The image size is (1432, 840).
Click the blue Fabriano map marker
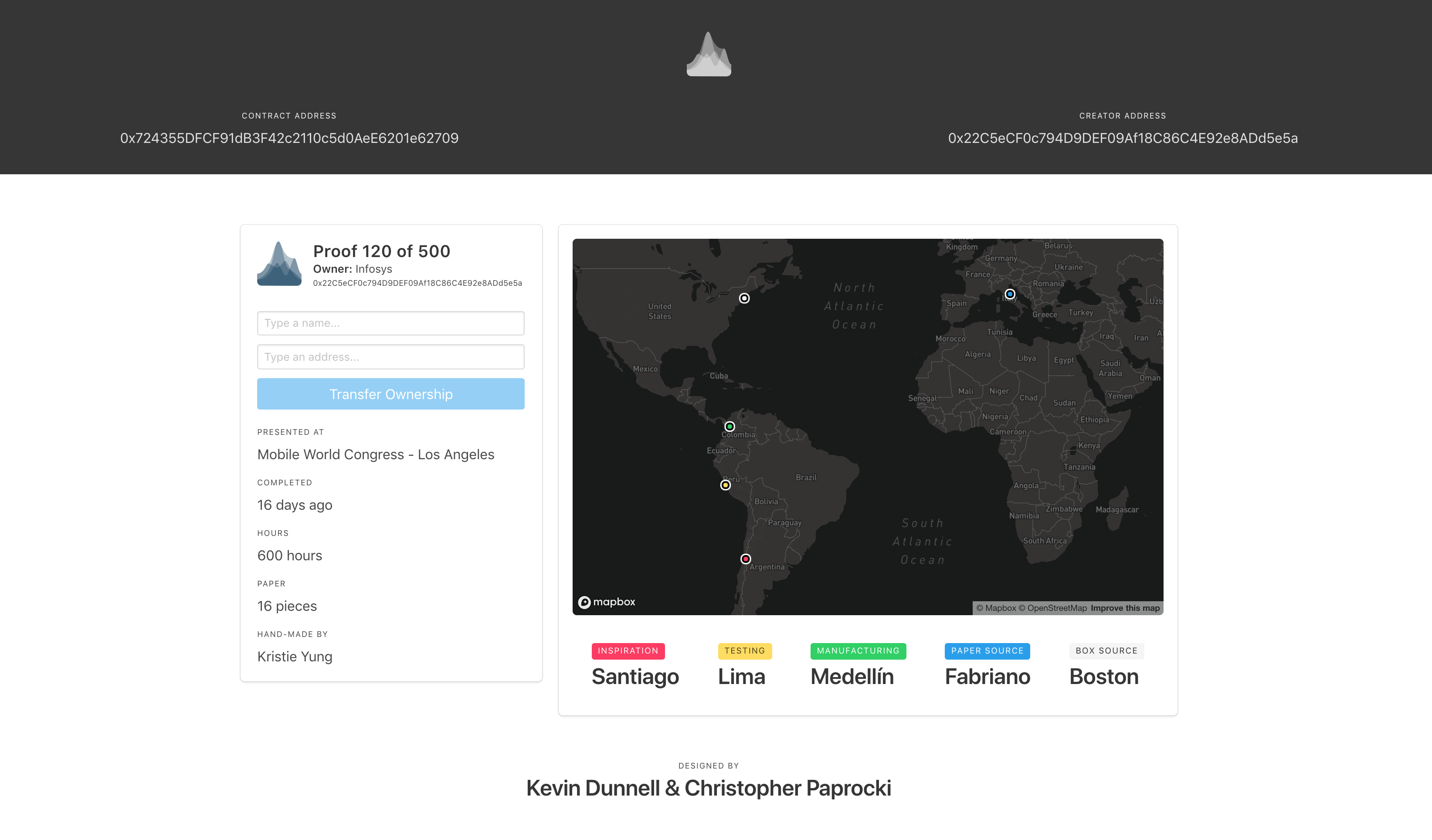coord(1010,294)
